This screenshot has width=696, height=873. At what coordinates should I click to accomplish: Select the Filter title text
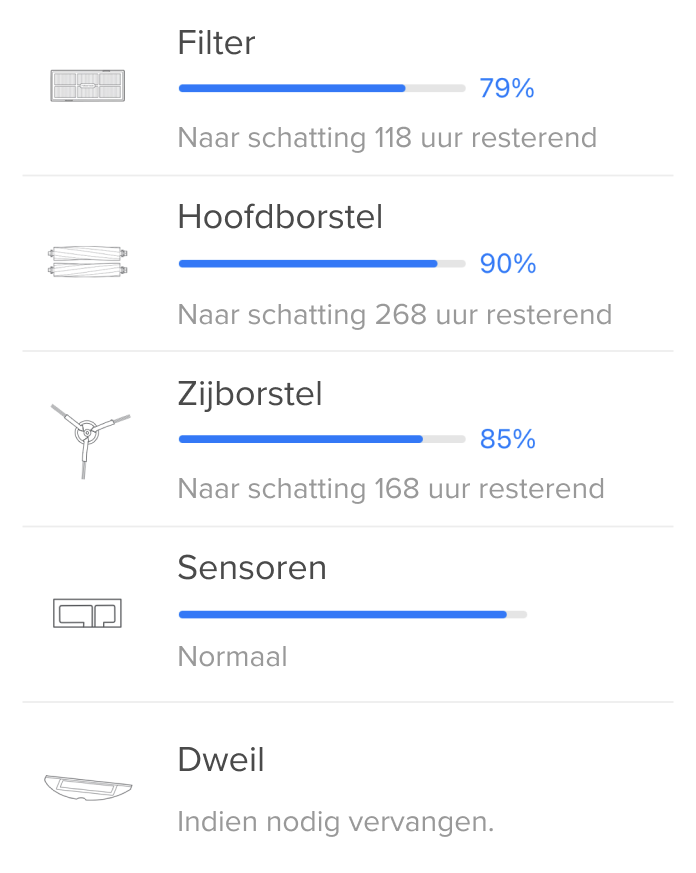tap(216, 43)
